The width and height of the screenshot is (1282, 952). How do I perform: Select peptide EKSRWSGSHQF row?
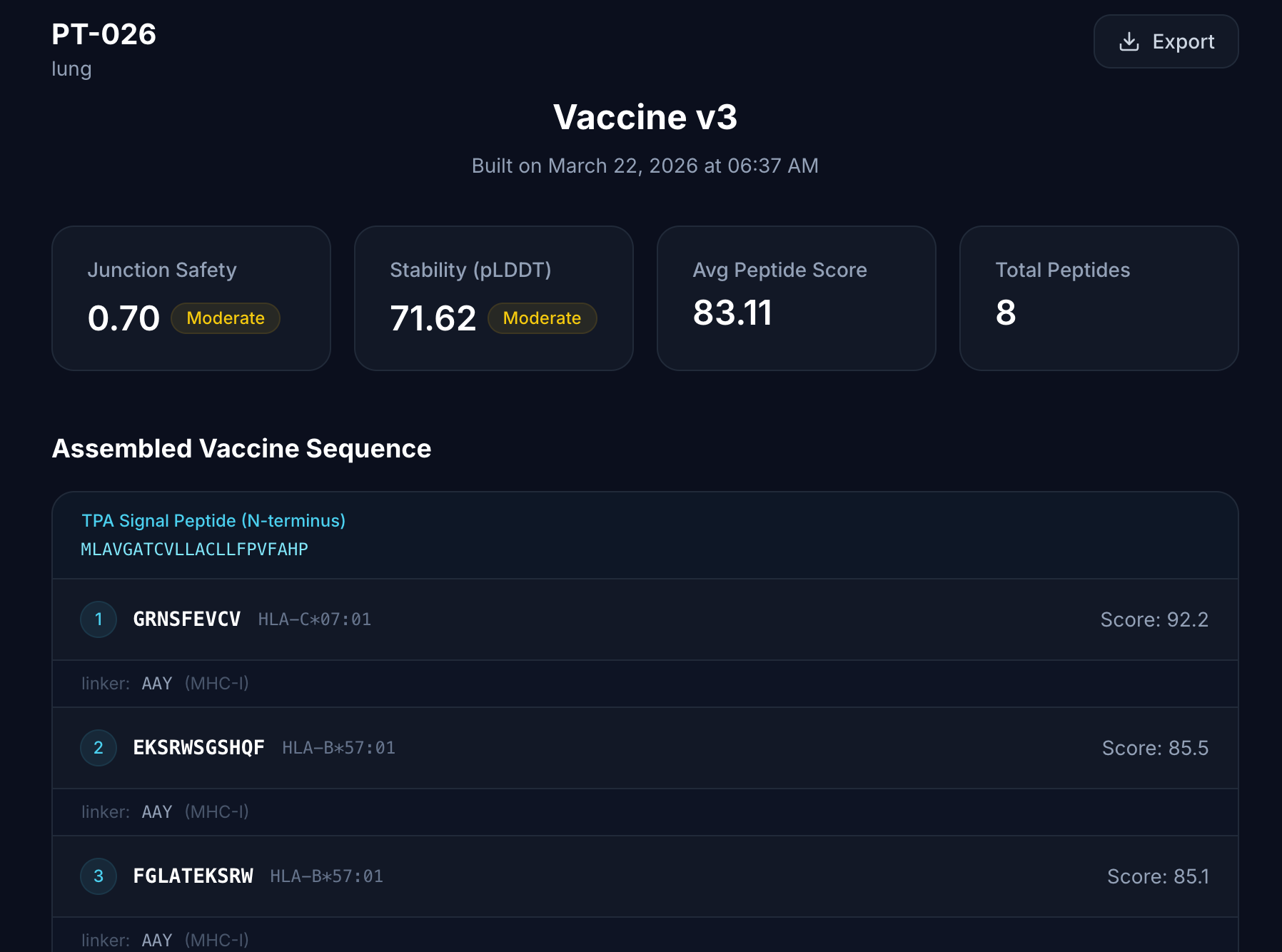[645, 748]
